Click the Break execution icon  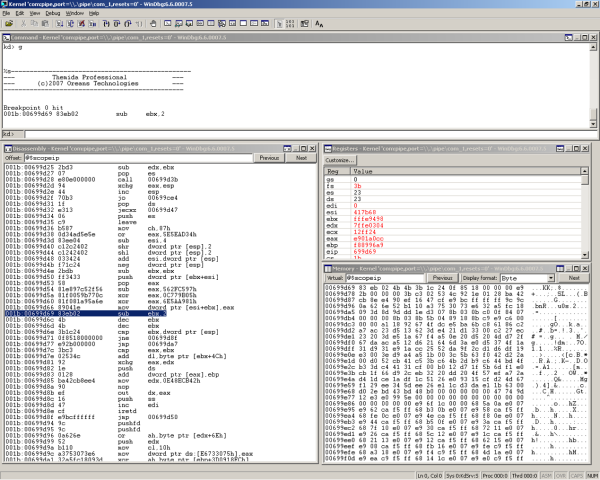click(x=92, y=24)
